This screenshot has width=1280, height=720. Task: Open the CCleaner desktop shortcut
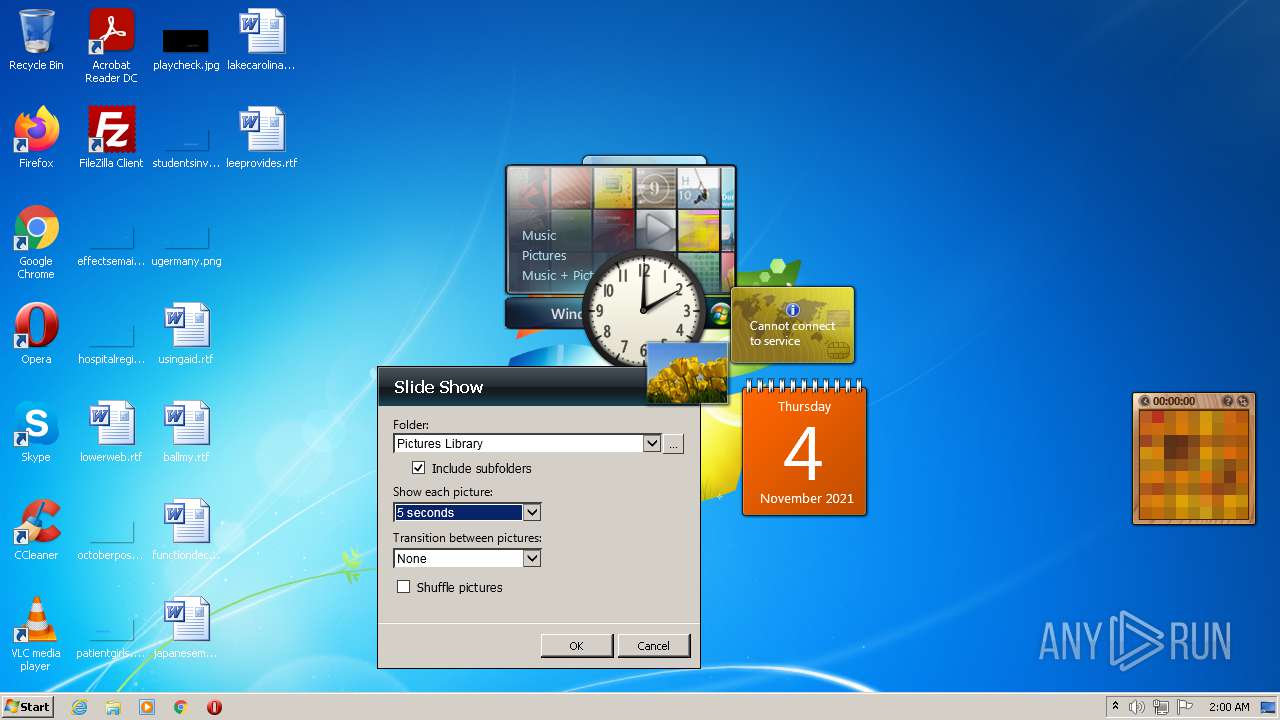[36, 530]
